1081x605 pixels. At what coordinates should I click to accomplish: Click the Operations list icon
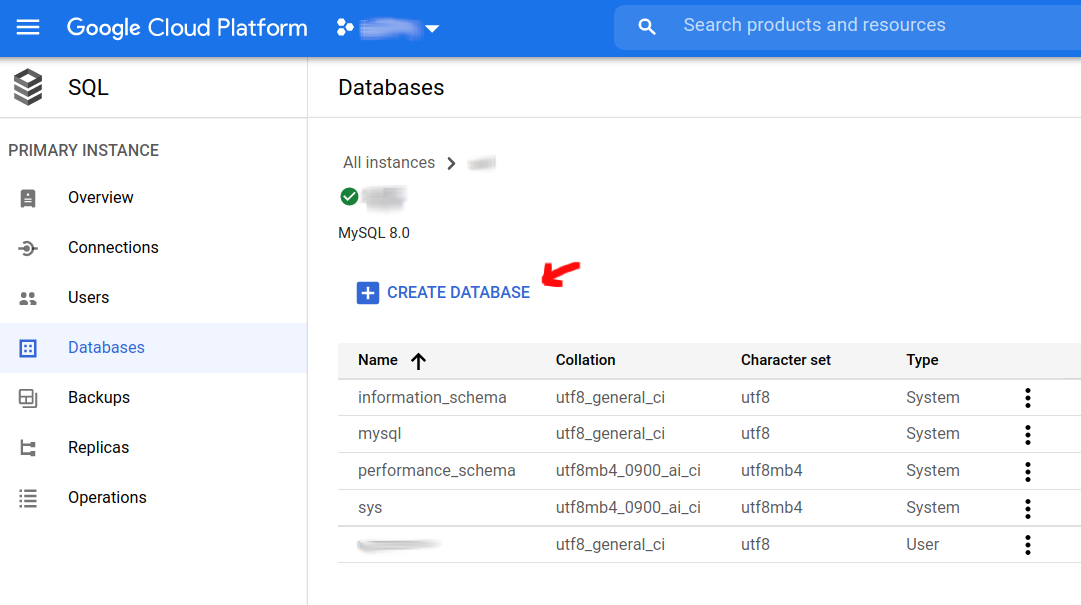pos(28,498)
